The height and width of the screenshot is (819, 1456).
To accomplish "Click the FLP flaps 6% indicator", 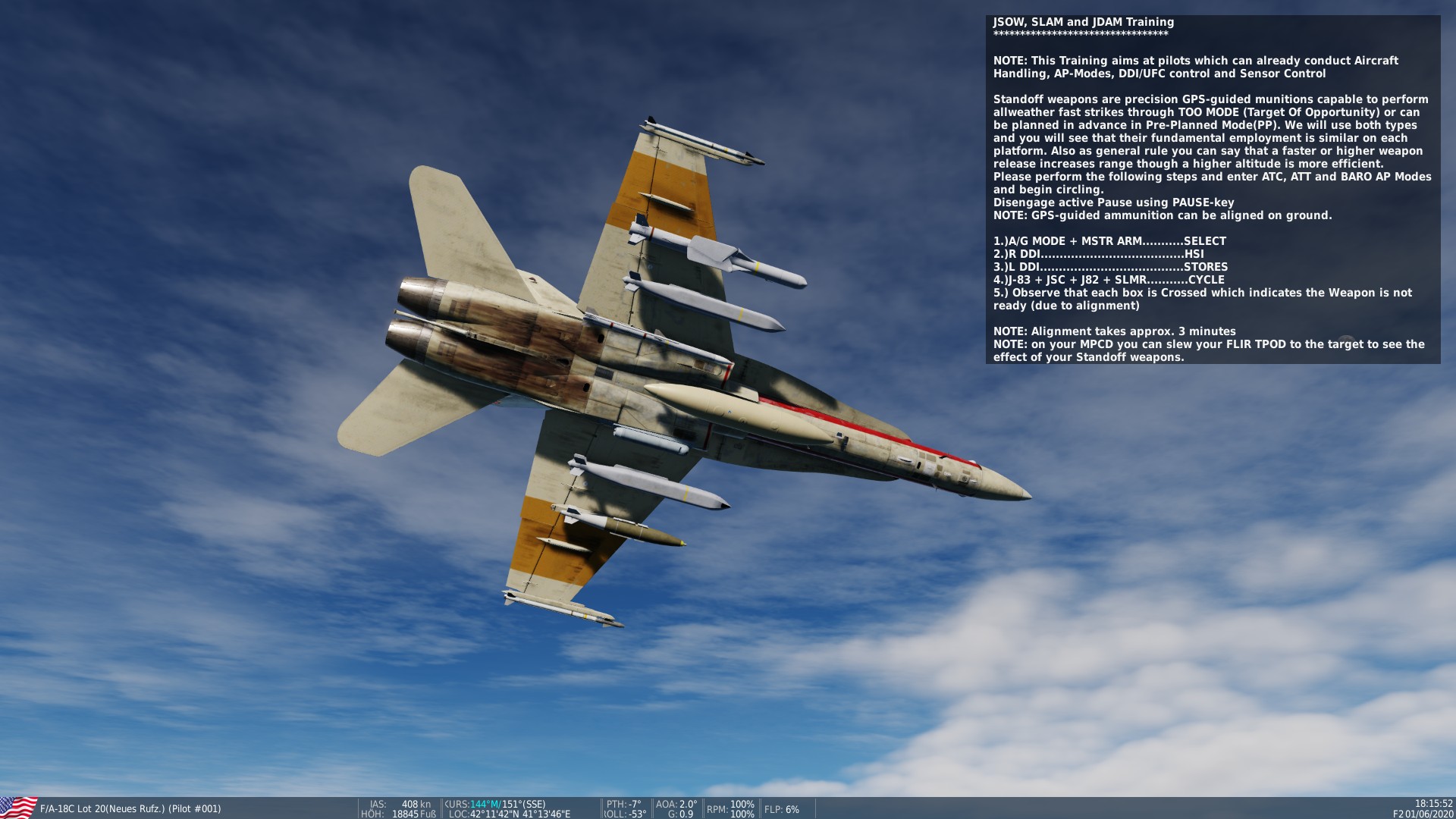I will point(781,810).
